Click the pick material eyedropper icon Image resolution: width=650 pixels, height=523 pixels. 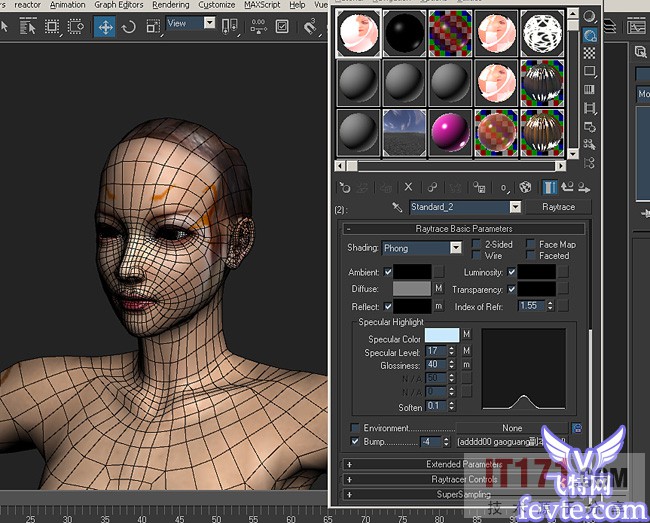pyautogui.click(x=397, y=207)
